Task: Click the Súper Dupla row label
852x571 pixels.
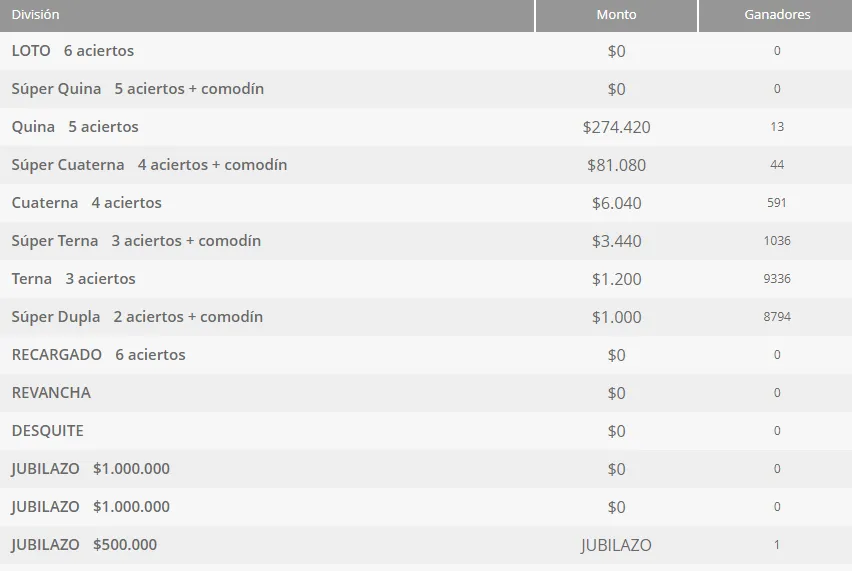Action: [x=137, y=317]
